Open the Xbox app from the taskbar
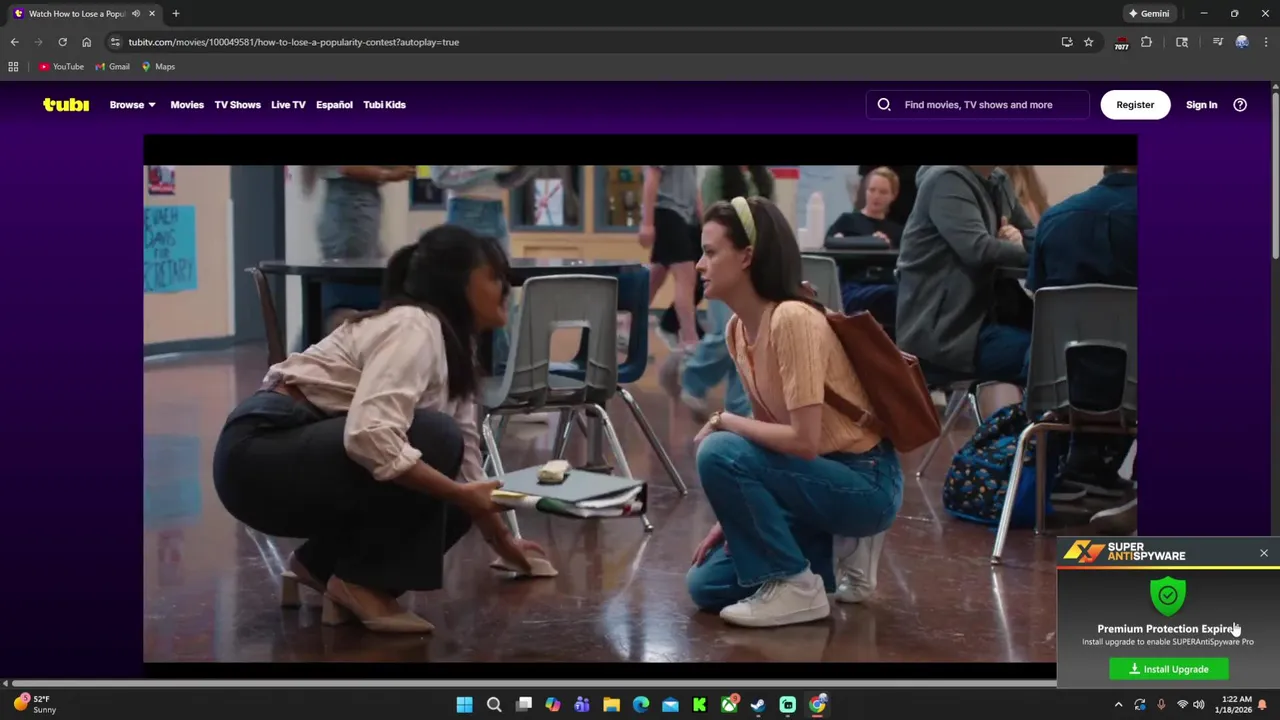 [730, 705]
